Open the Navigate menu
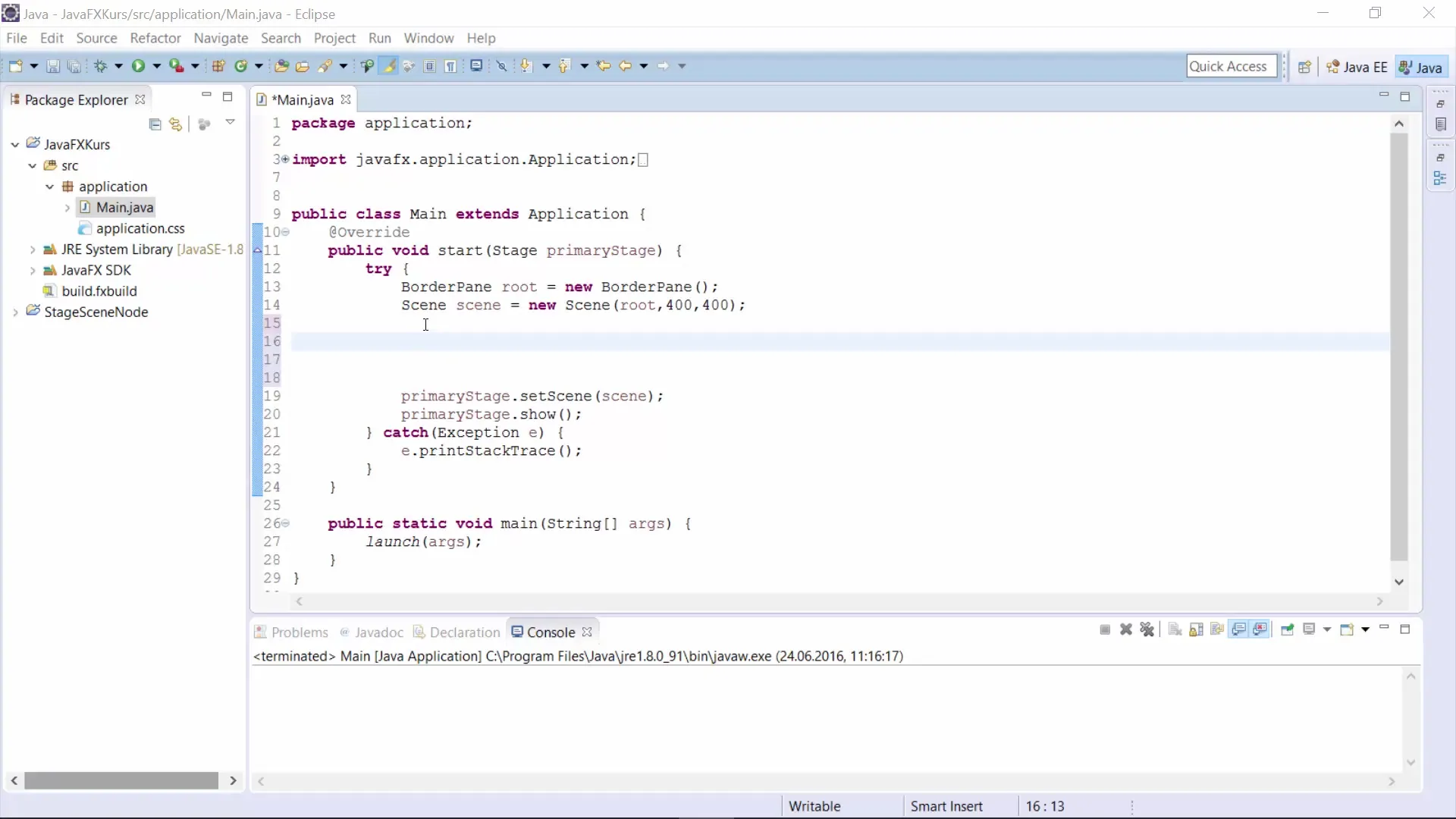 (x=221, y=38)
